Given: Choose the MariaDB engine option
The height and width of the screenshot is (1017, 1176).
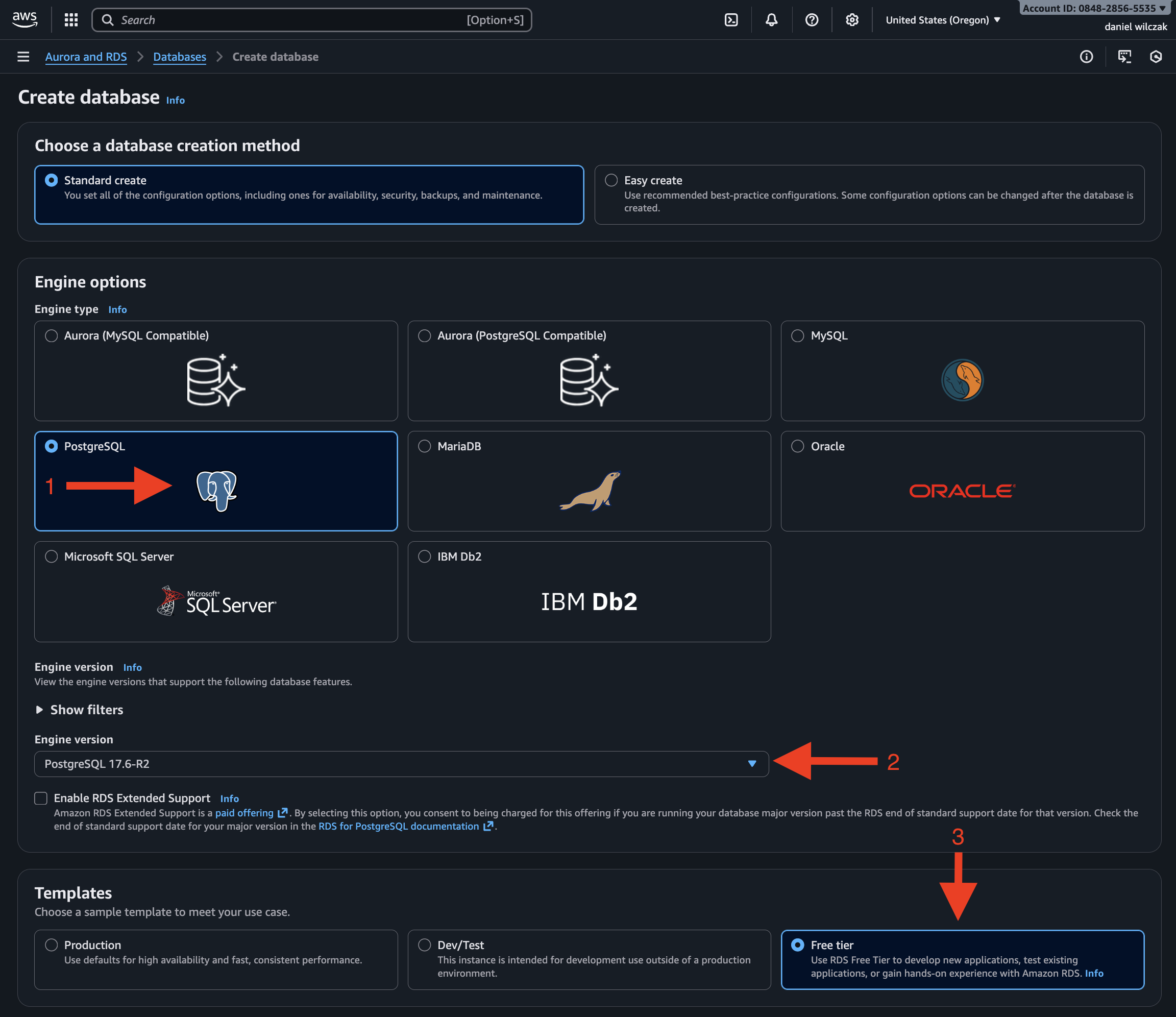Looking at the screenshot, I should (x=425, y=446).
